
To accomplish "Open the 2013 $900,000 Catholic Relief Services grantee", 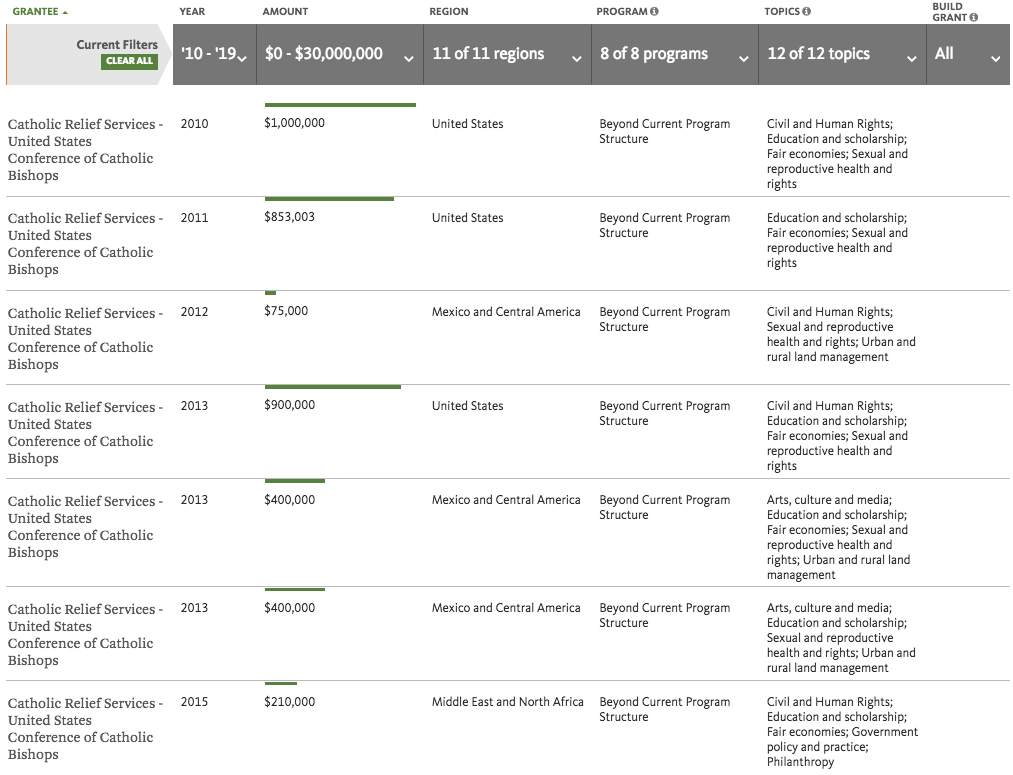I will (85, 433).
